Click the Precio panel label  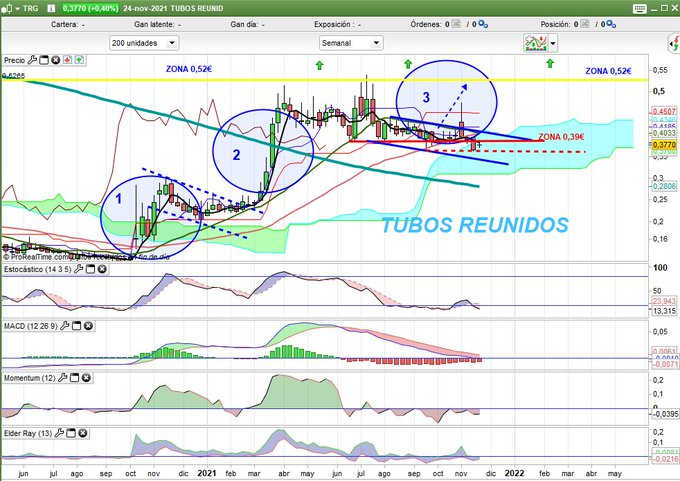pos(15,60)
